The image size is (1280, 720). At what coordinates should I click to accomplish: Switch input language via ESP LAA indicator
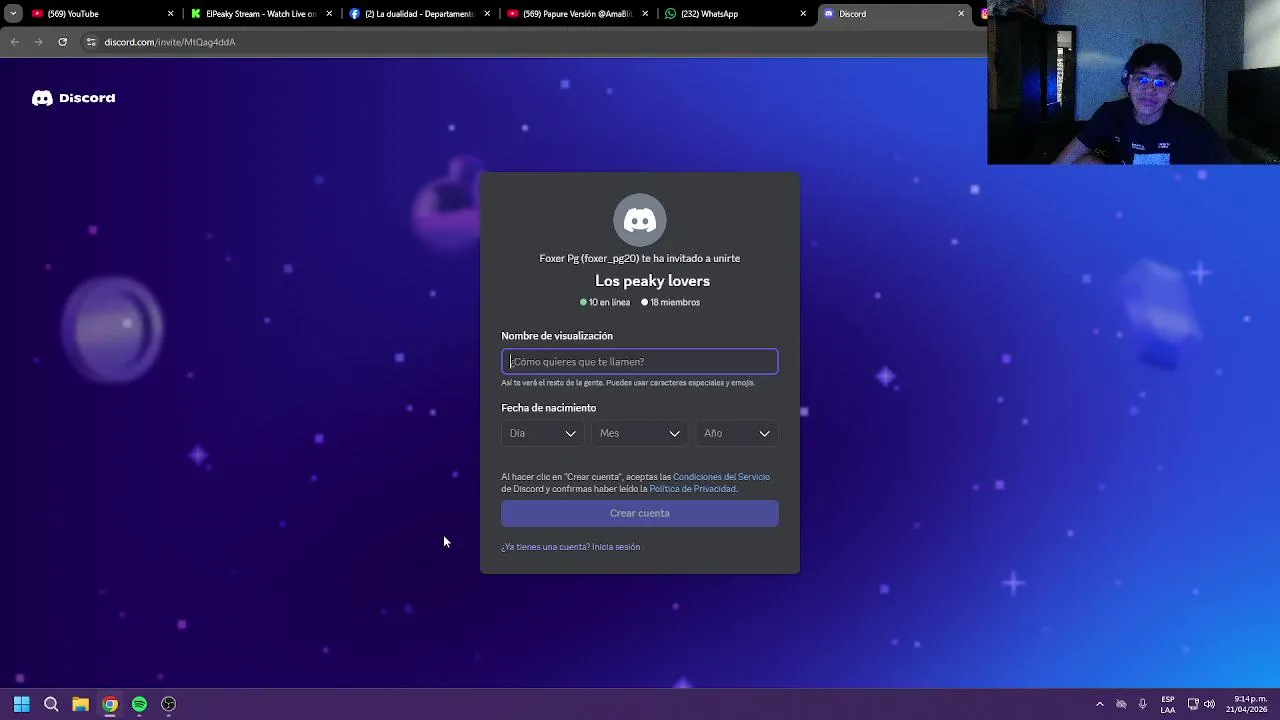(x=1168, y=704)
